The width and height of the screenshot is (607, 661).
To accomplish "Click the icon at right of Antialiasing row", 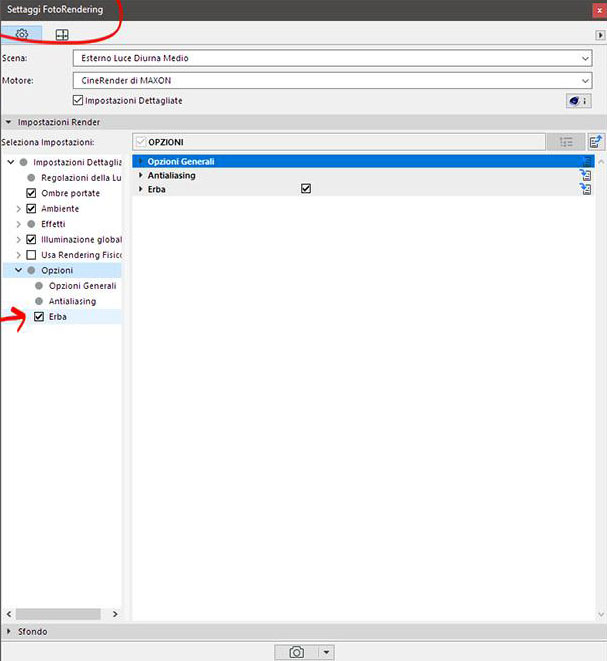I will 586,175.
